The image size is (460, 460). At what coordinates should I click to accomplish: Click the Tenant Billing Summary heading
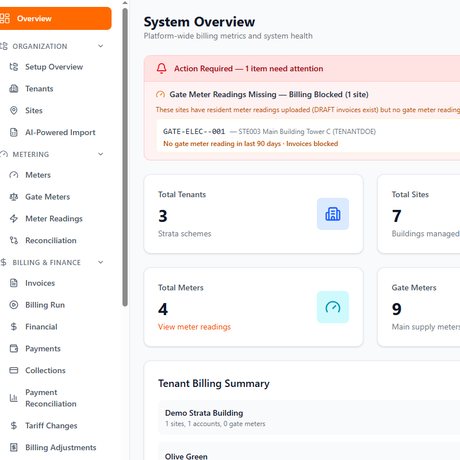214,383
